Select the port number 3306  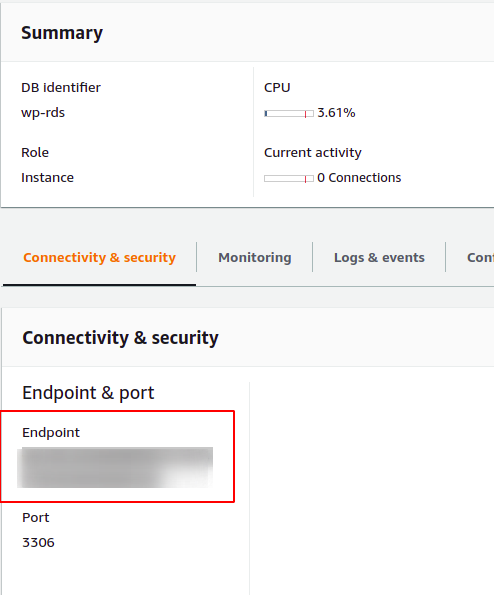click(x=38, y=543)
